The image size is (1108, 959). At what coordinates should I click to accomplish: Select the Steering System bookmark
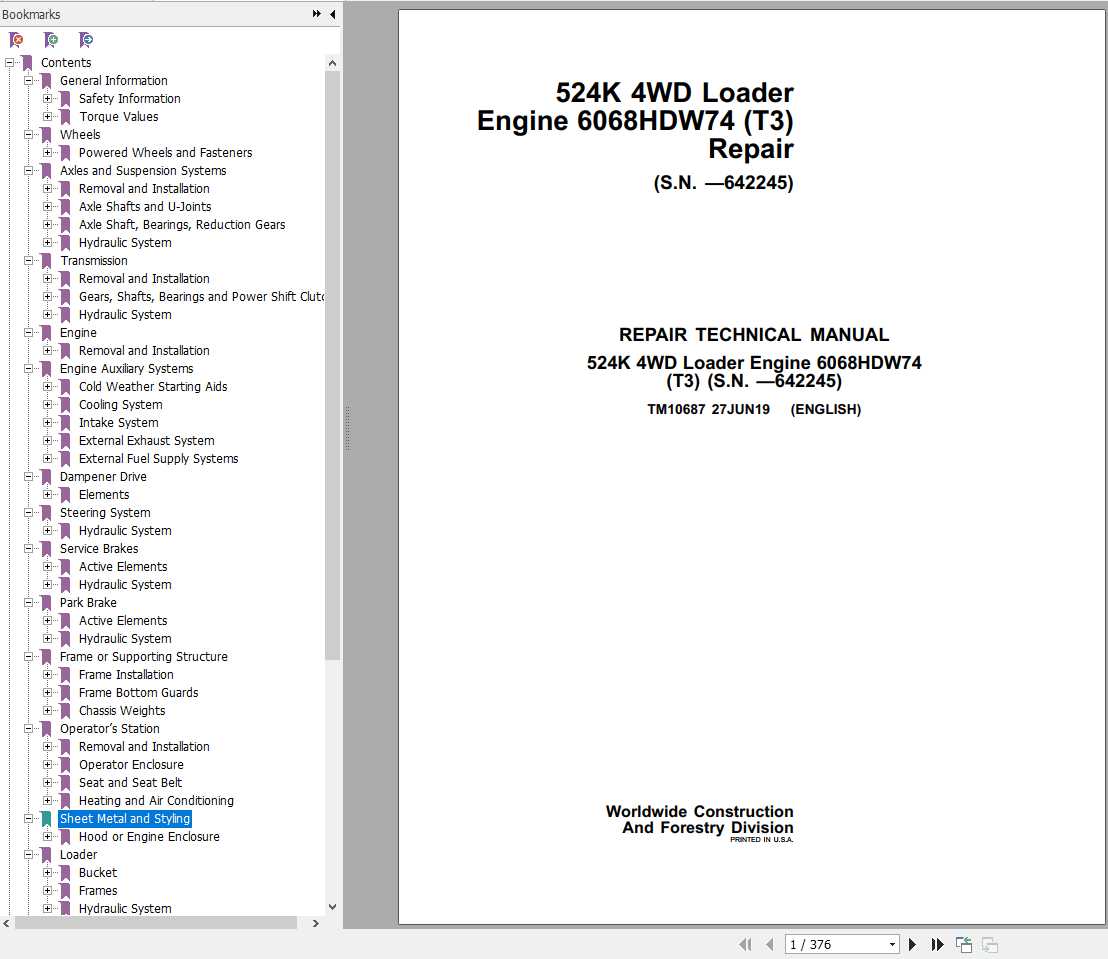(x=105, y=513)
